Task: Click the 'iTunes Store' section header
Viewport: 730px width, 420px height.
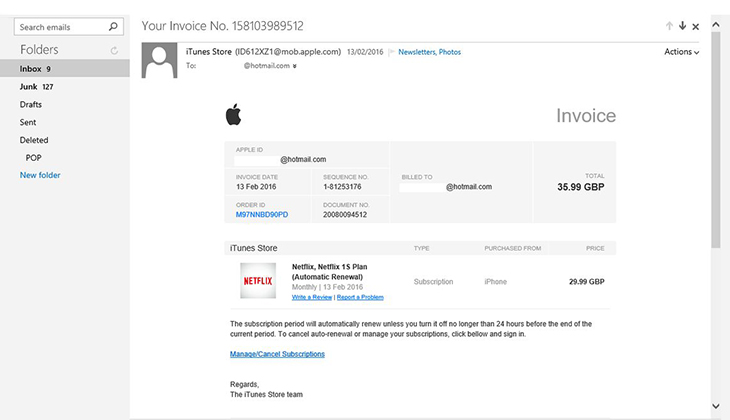Action: point(253,248)
